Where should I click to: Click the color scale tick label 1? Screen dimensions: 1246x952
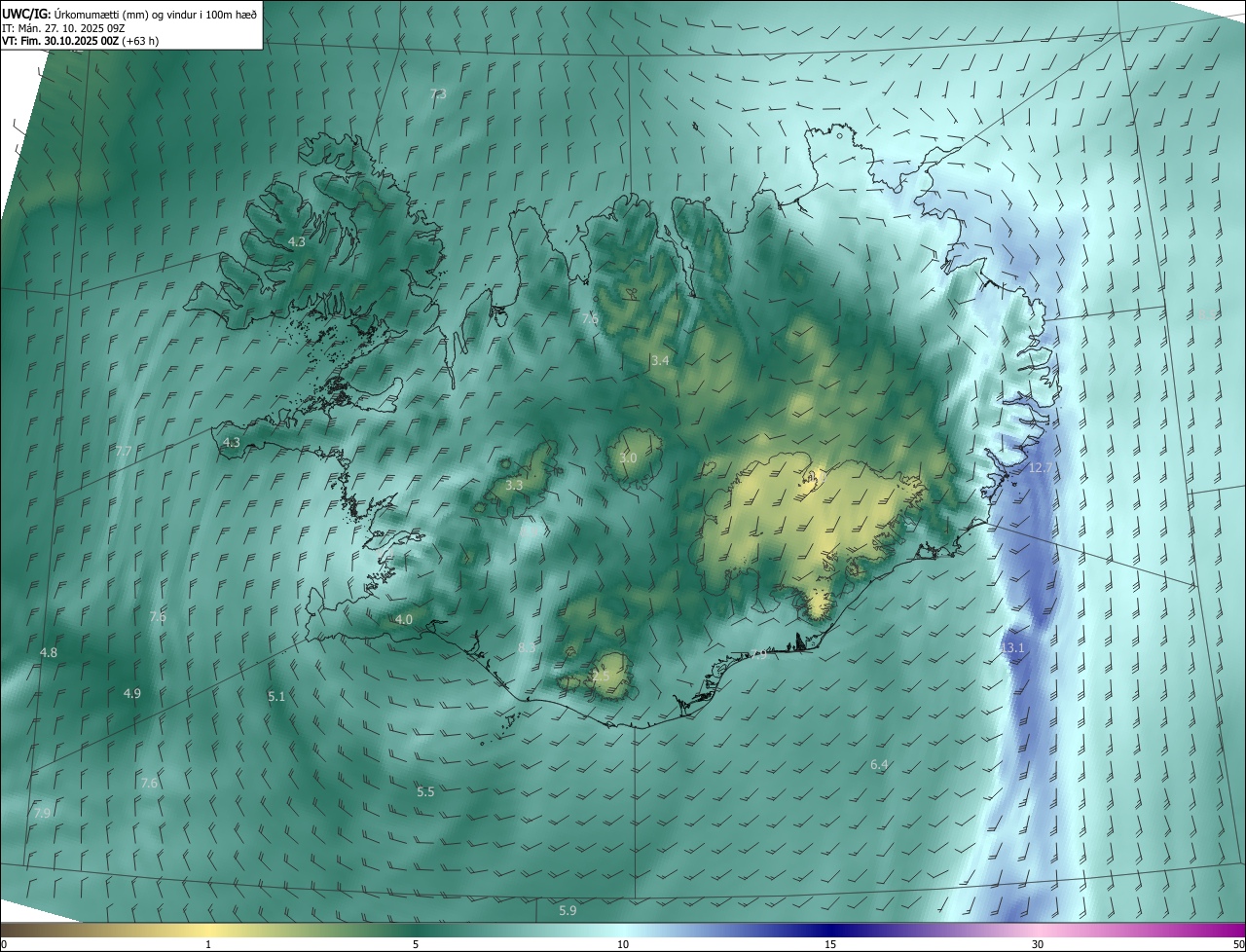tap(208, 944)
